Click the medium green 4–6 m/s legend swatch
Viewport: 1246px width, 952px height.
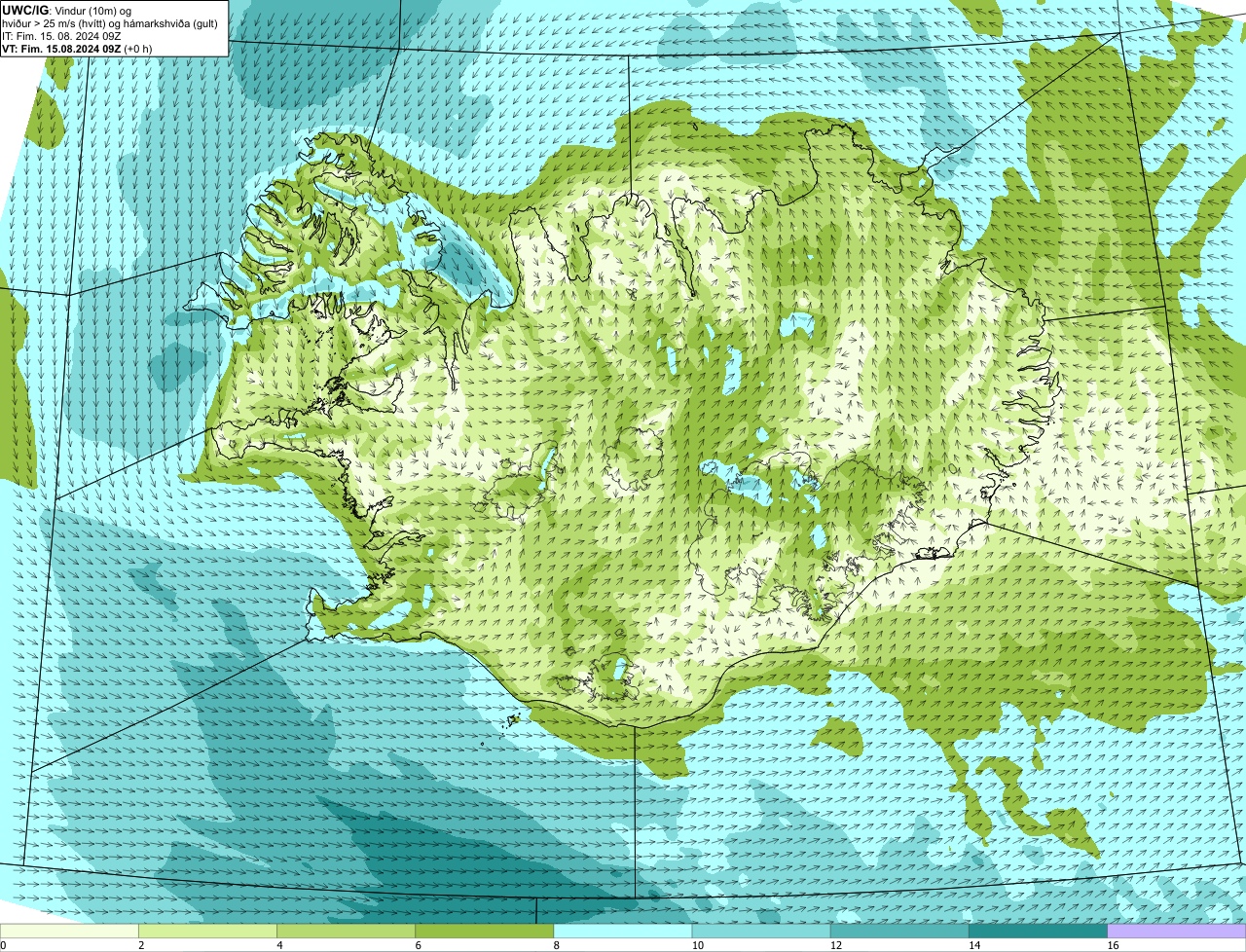[x=346, y=932]
